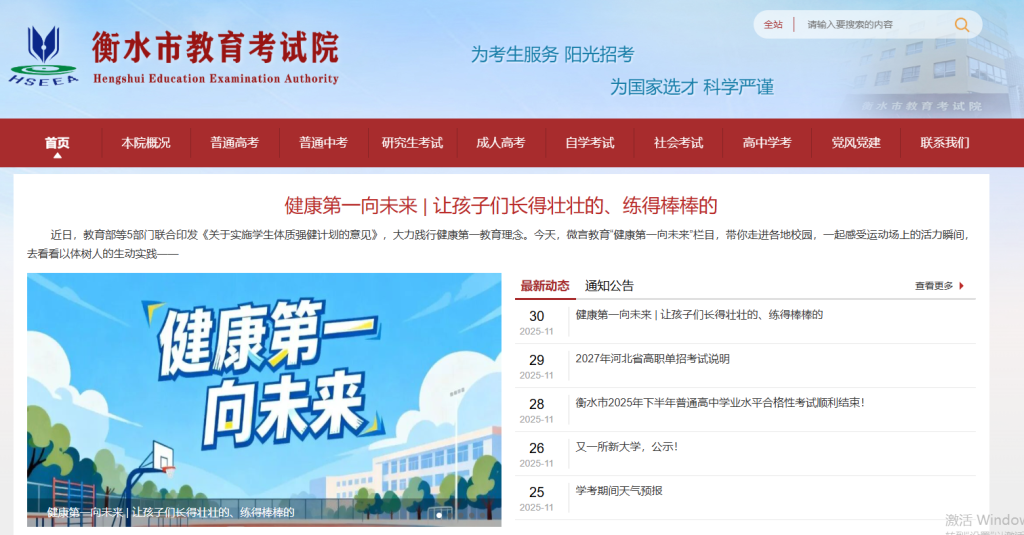1024x535 pixels.
Task: Open 衡水市2025年下半年普通高中学业水平 news item
Action: tap(720, 402)
